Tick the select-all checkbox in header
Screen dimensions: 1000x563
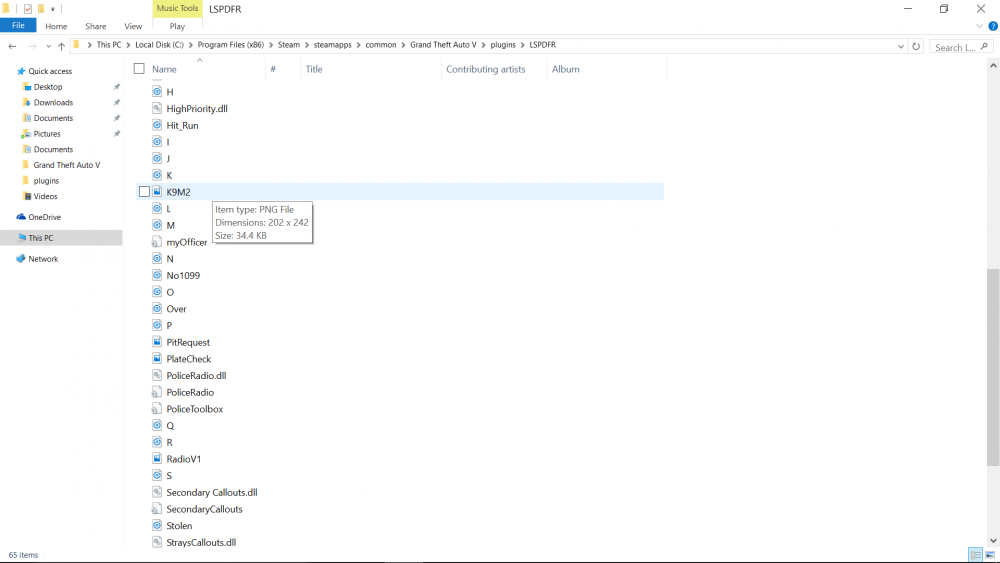[x=139, y=68]
